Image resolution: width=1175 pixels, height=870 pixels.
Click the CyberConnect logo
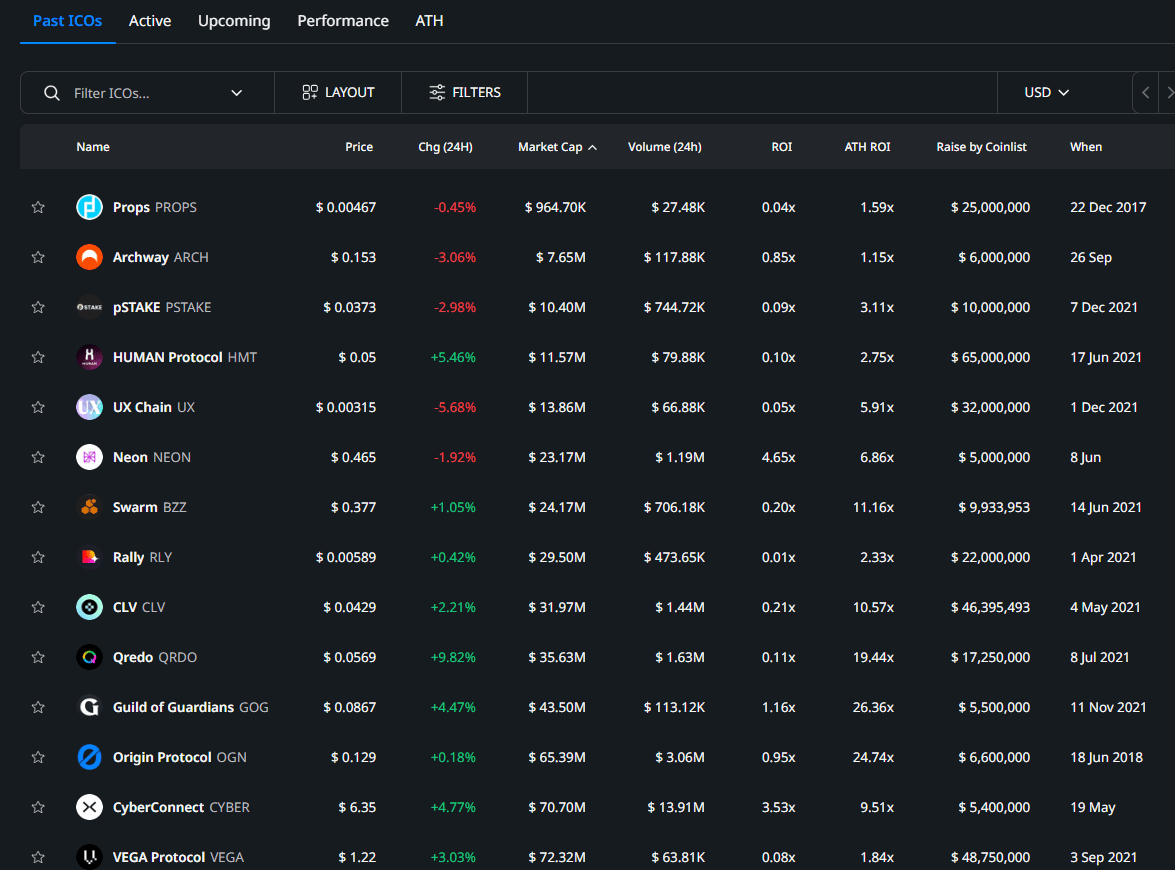[89, 807]
